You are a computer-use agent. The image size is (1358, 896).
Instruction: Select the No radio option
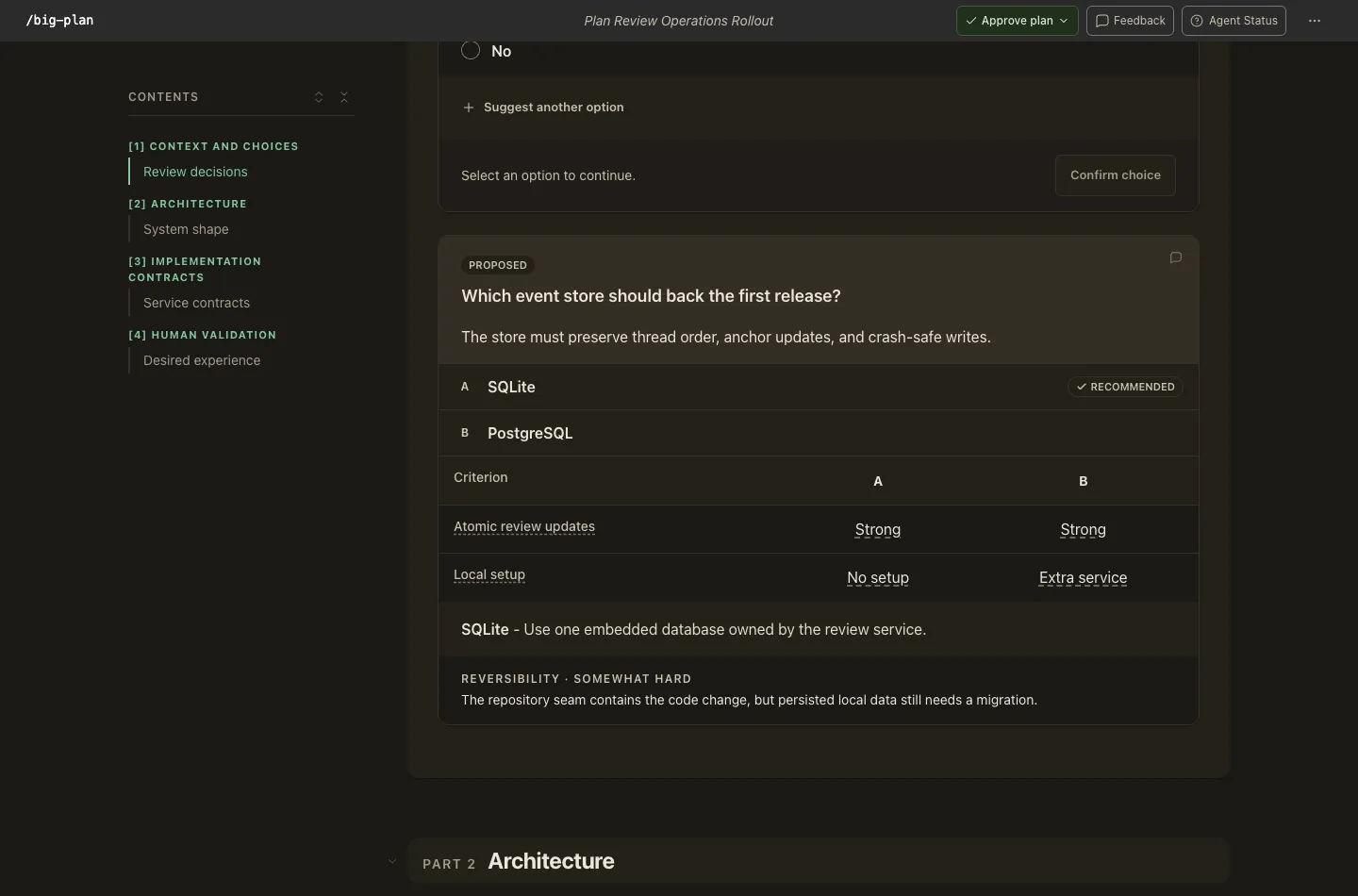click(471, 51)
